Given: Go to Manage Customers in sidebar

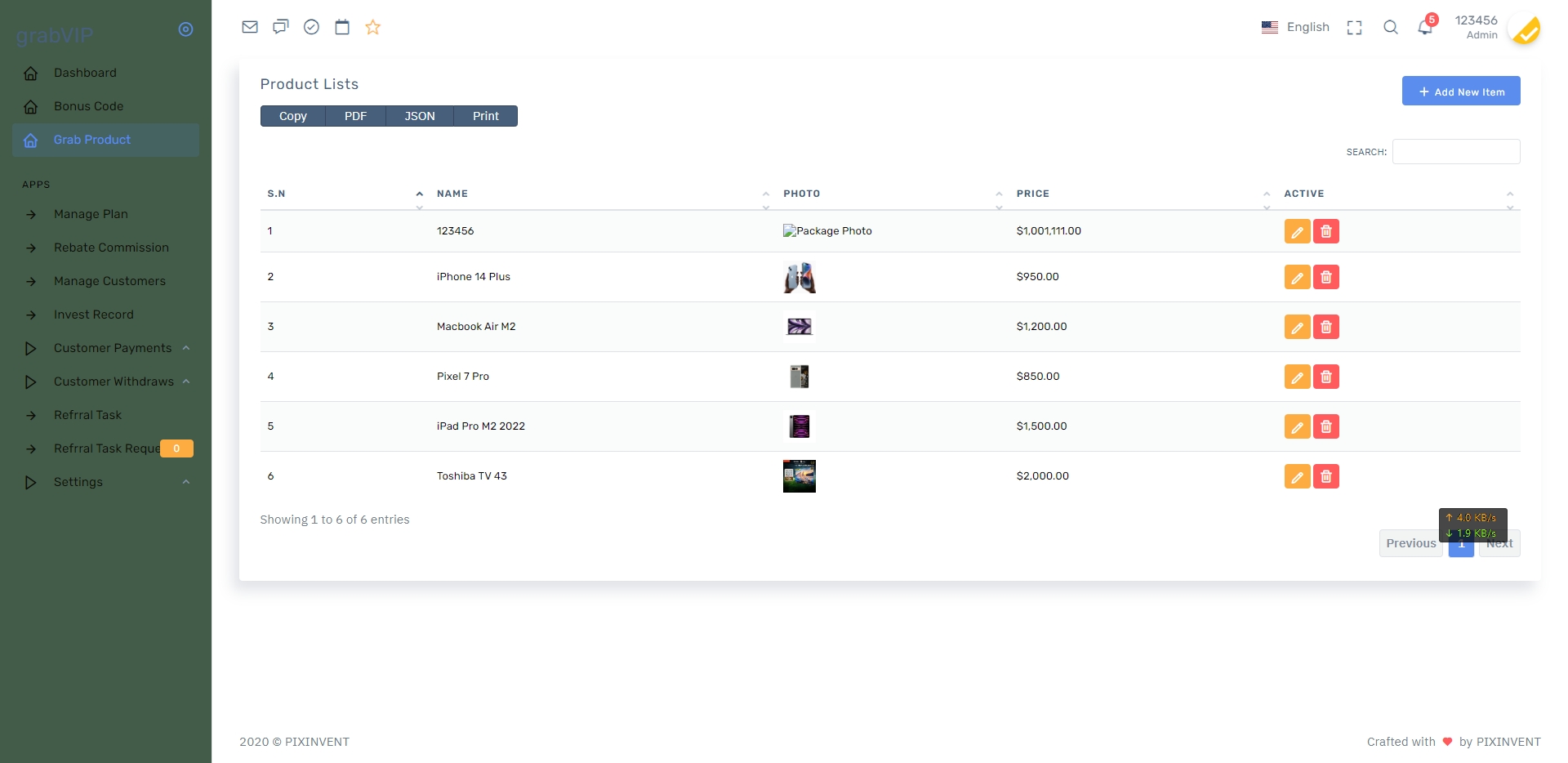Looking at the screenshot, I should click(x=109, y=281).
